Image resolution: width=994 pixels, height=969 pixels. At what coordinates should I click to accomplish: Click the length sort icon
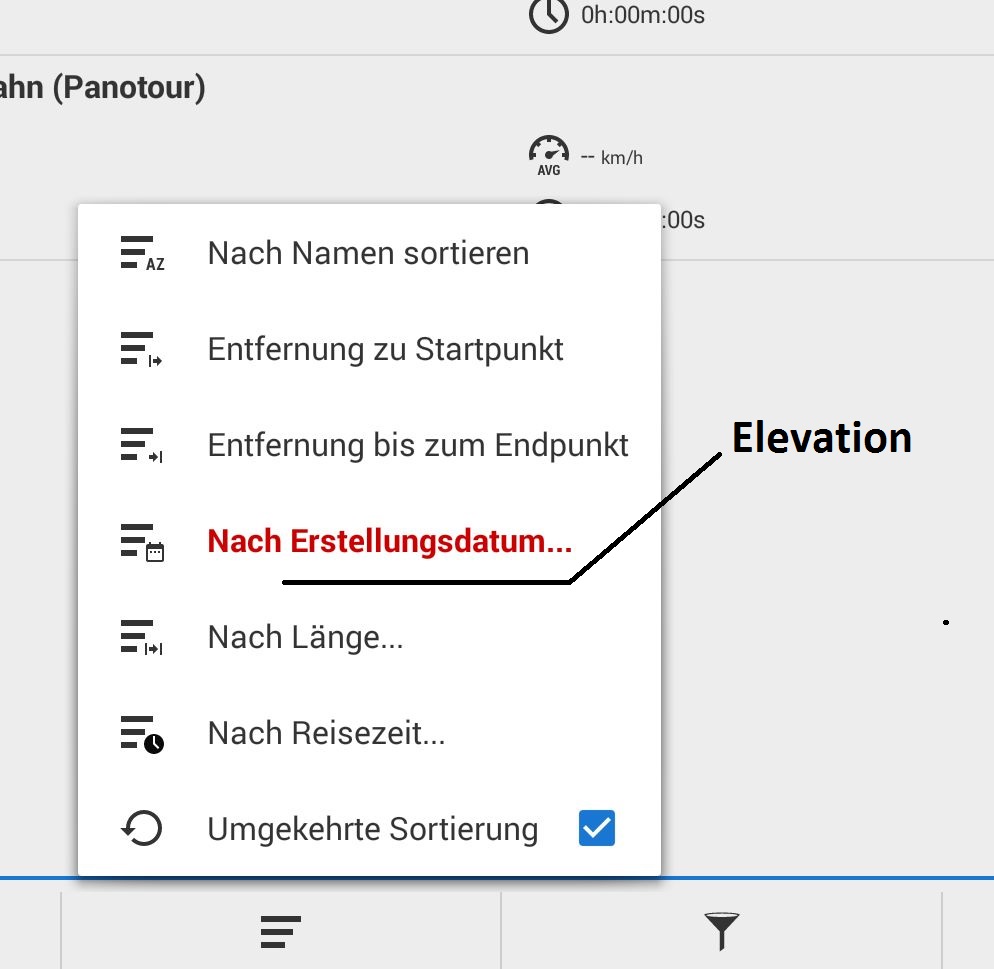click(x=141, y=637)
